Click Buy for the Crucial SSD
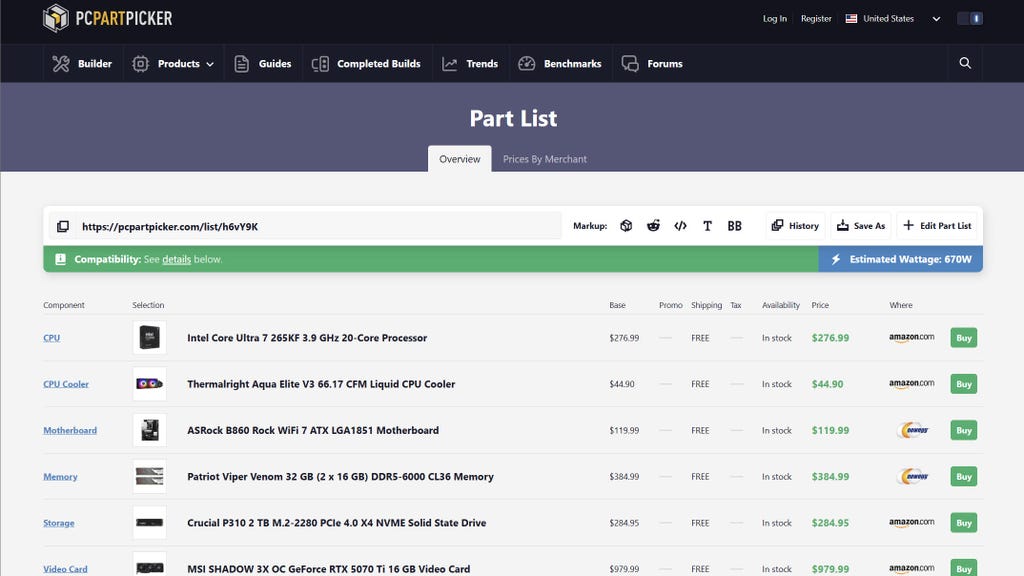The height and width of the screenshot is (576, 1024). [x=963, y=523]
